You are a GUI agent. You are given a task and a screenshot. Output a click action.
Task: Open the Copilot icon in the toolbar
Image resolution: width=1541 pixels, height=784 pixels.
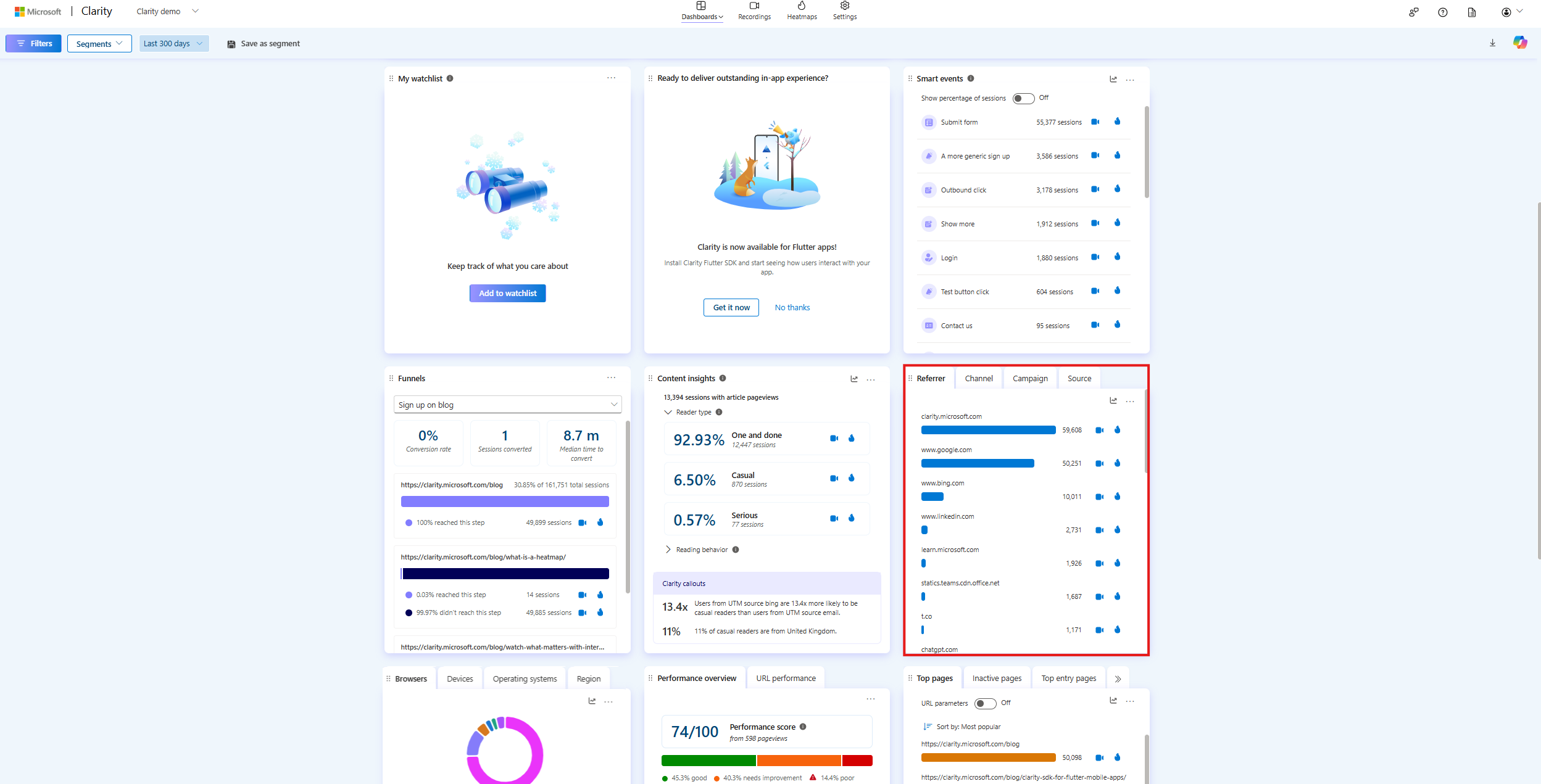pos(1520,43)
